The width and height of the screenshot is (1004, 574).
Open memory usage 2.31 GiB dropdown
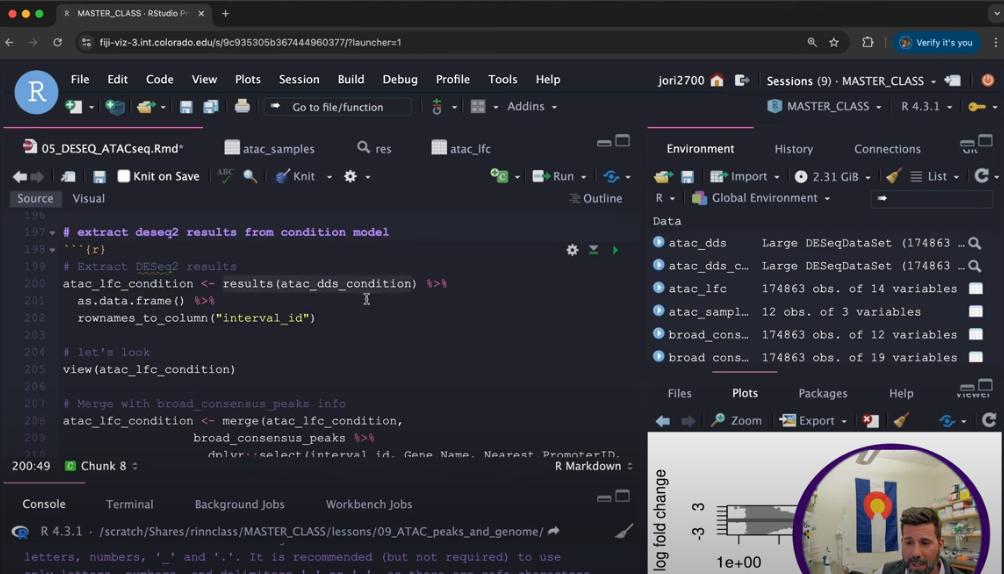832,176
